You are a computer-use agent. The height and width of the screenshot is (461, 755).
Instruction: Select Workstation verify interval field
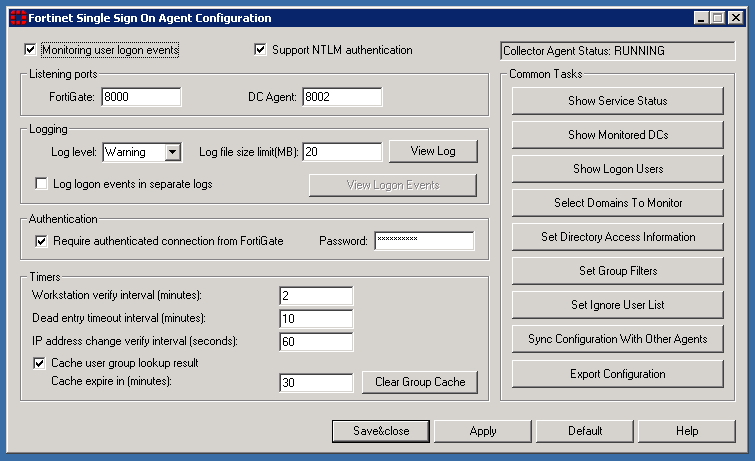pos(316,296)
